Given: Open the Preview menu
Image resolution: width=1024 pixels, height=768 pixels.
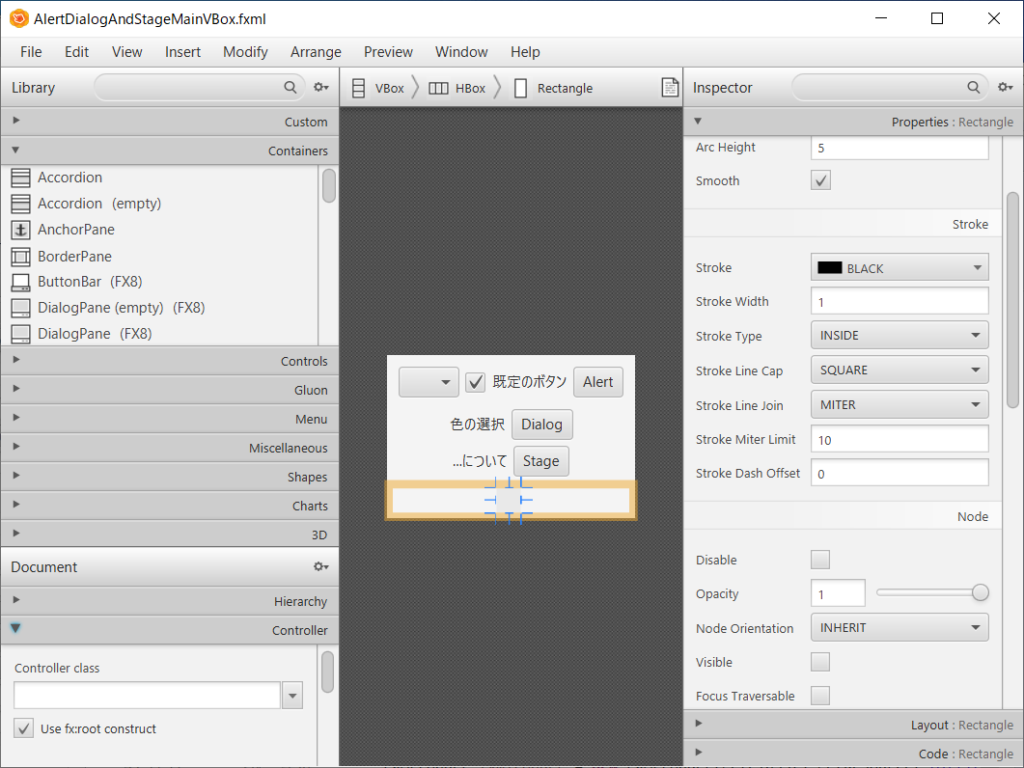Looking at the screenshot, I should coord(388,52).
